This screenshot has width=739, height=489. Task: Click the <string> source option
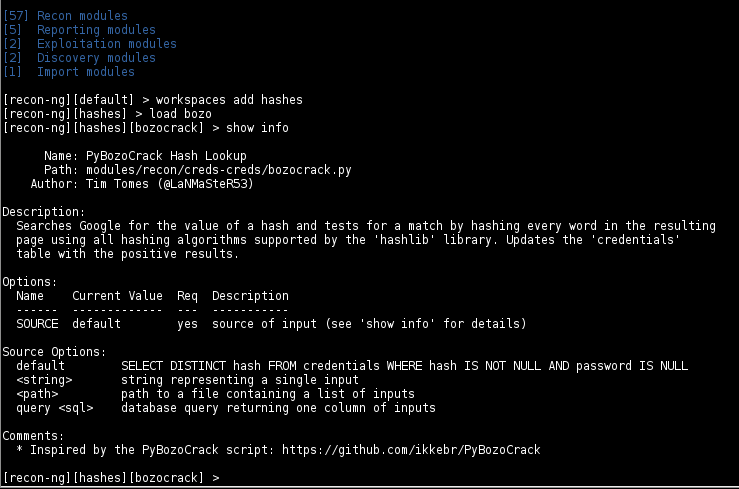(x=44, y=380)
